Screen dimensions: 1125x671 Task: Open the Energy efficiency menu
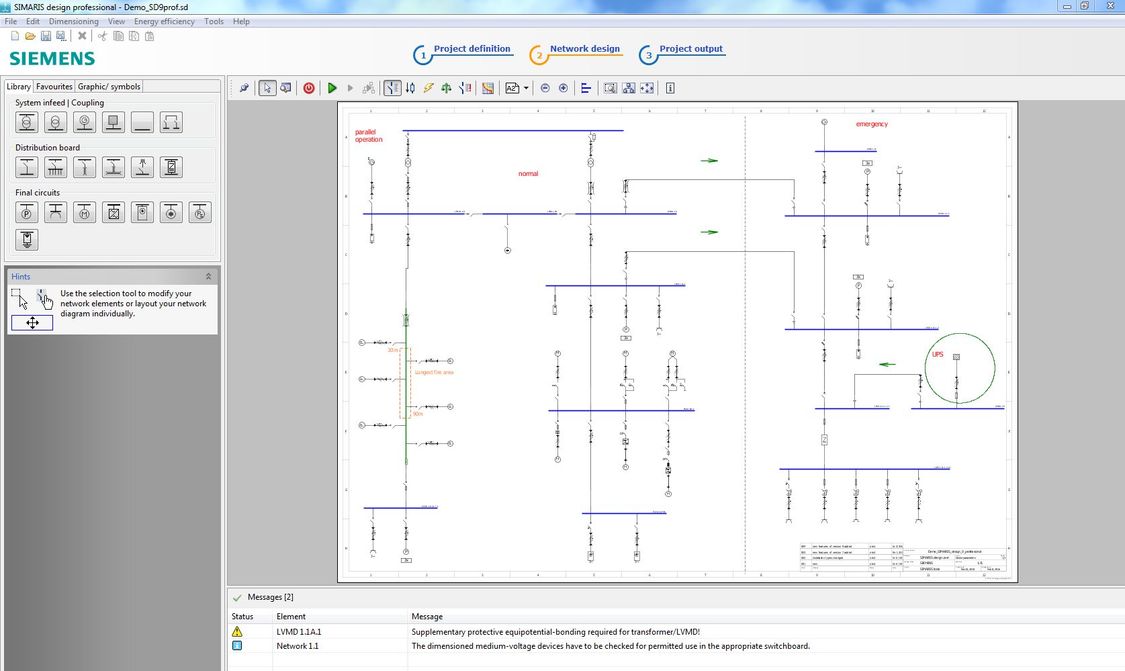point(164,22)
